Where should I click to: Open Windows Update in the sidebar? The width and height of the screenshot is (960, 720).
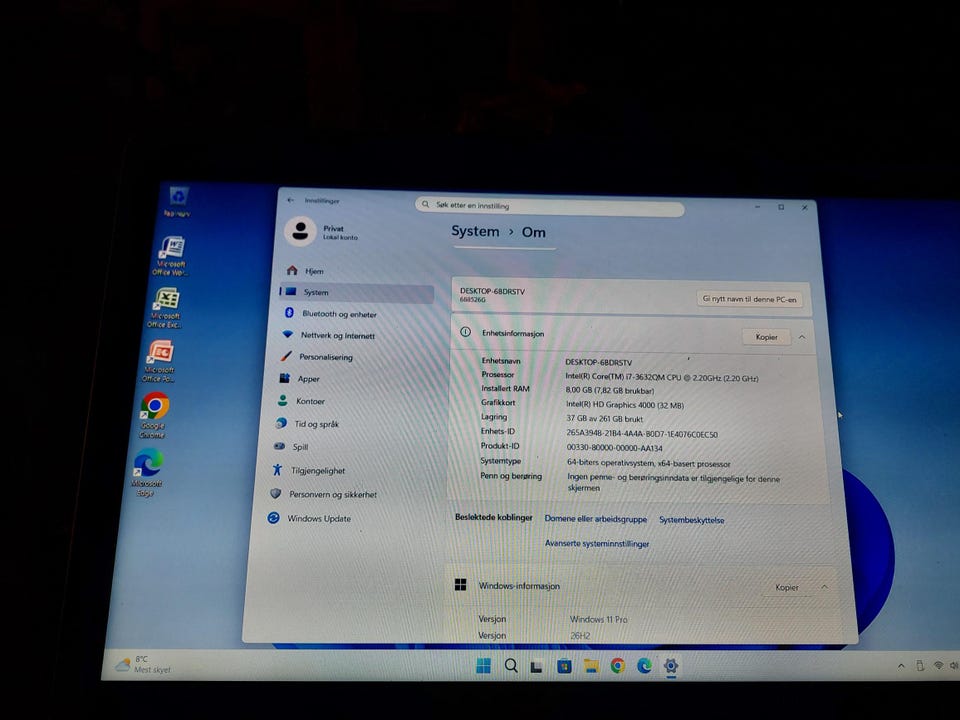coord(342,519)
